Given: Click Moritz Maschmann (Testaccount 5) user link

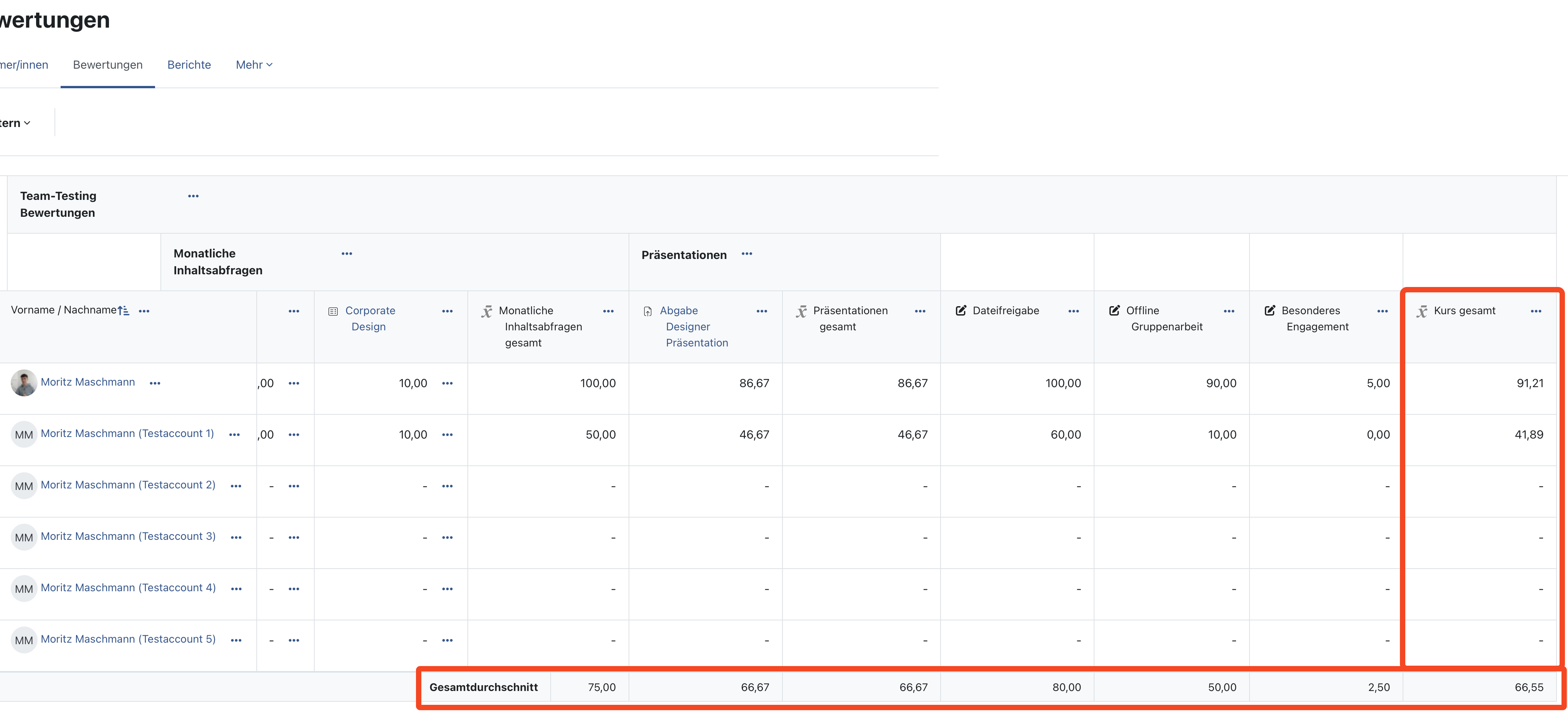Looking at the screenshot, I should coord(128,639).
